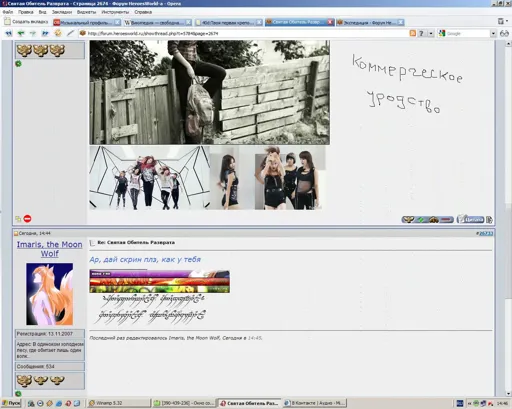Close the Википедия tab
The height and width of the screenshot is (409, 512).
pyautogui.click(x=188, y=22)
